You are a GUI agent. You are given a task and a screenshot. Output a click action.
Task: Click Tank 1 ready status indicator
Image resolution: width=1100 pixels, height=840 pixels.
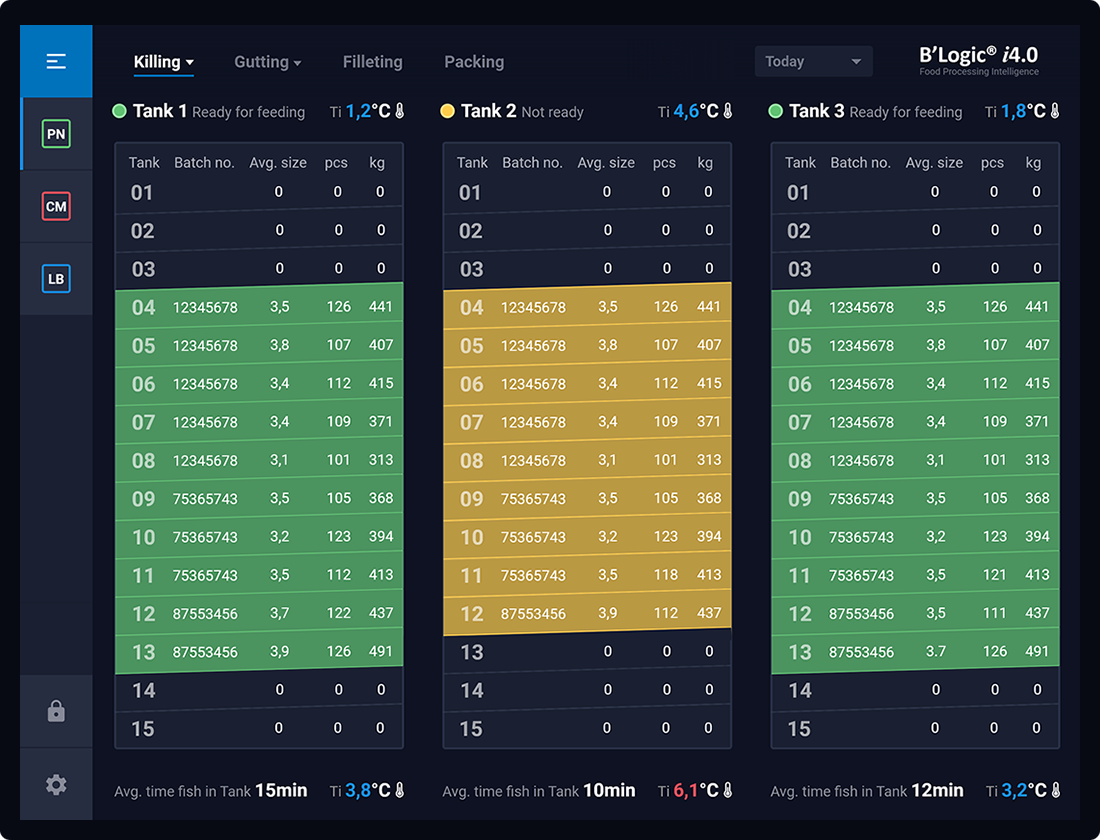[x=120, y=112]
